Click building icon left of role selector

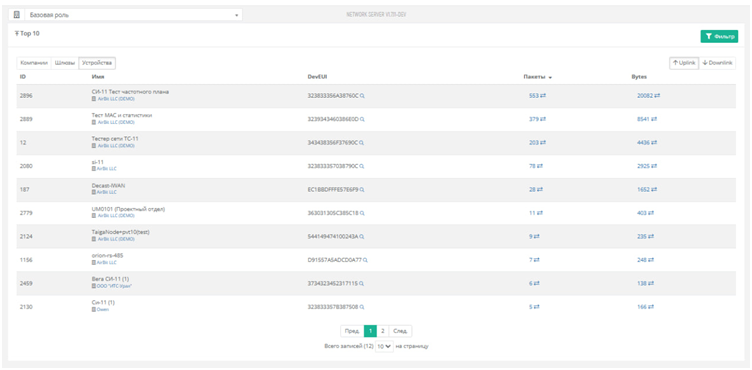coord(16,15)
